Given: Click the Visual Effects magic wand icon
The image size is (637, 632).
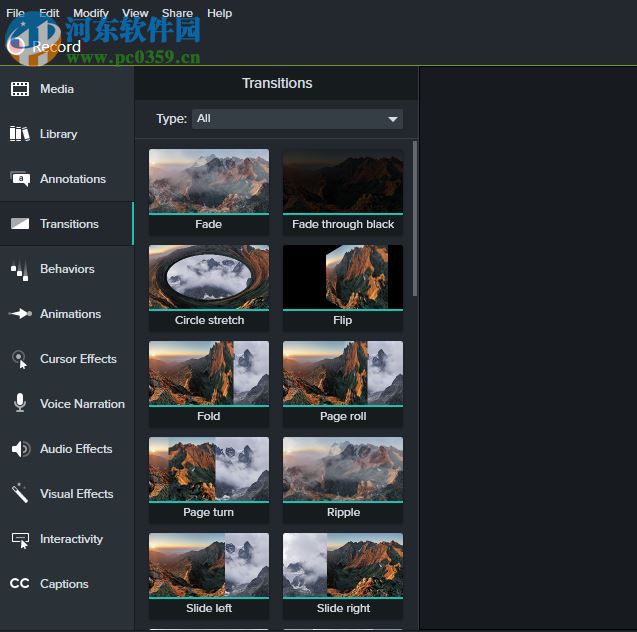Looking at the screenshot, I should pos(20,493).
